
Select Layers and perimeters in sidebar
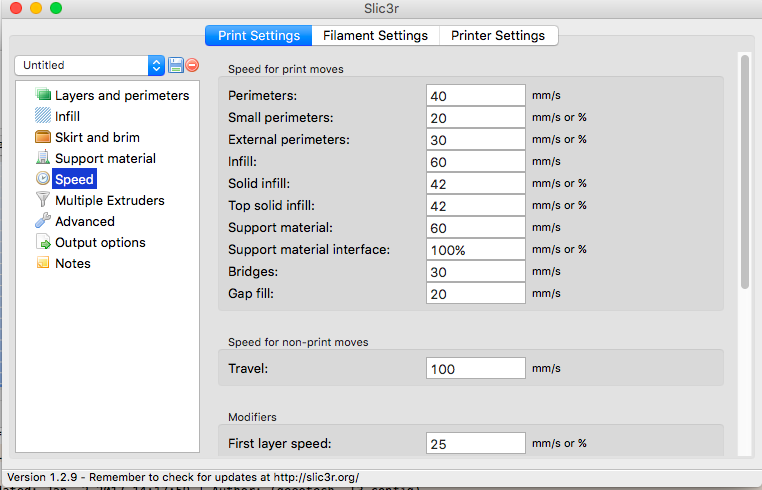pos(122,95)
